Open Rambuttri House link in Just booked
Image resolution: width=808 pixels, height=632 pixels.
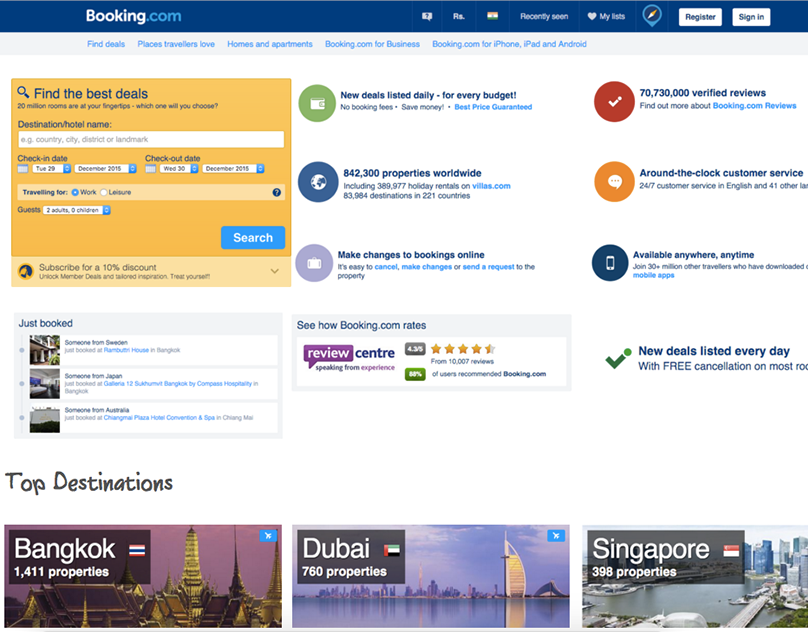[x=126, y=350]
